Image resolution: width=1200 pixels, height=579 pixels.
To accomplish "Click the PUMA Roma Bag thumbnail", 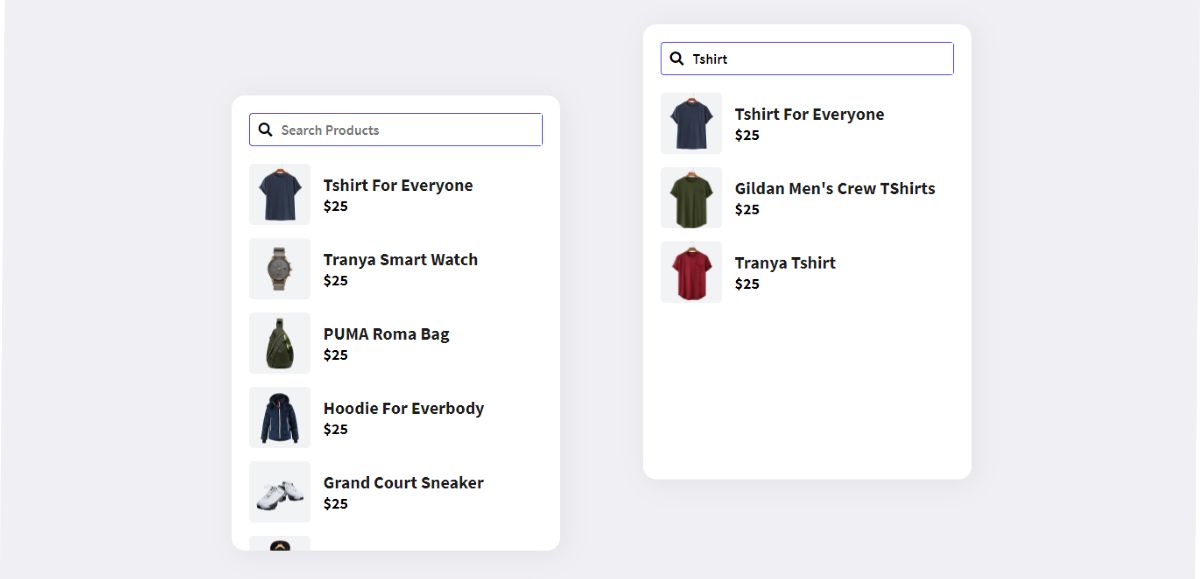I will pyautogui.click(x=279, y=343).
